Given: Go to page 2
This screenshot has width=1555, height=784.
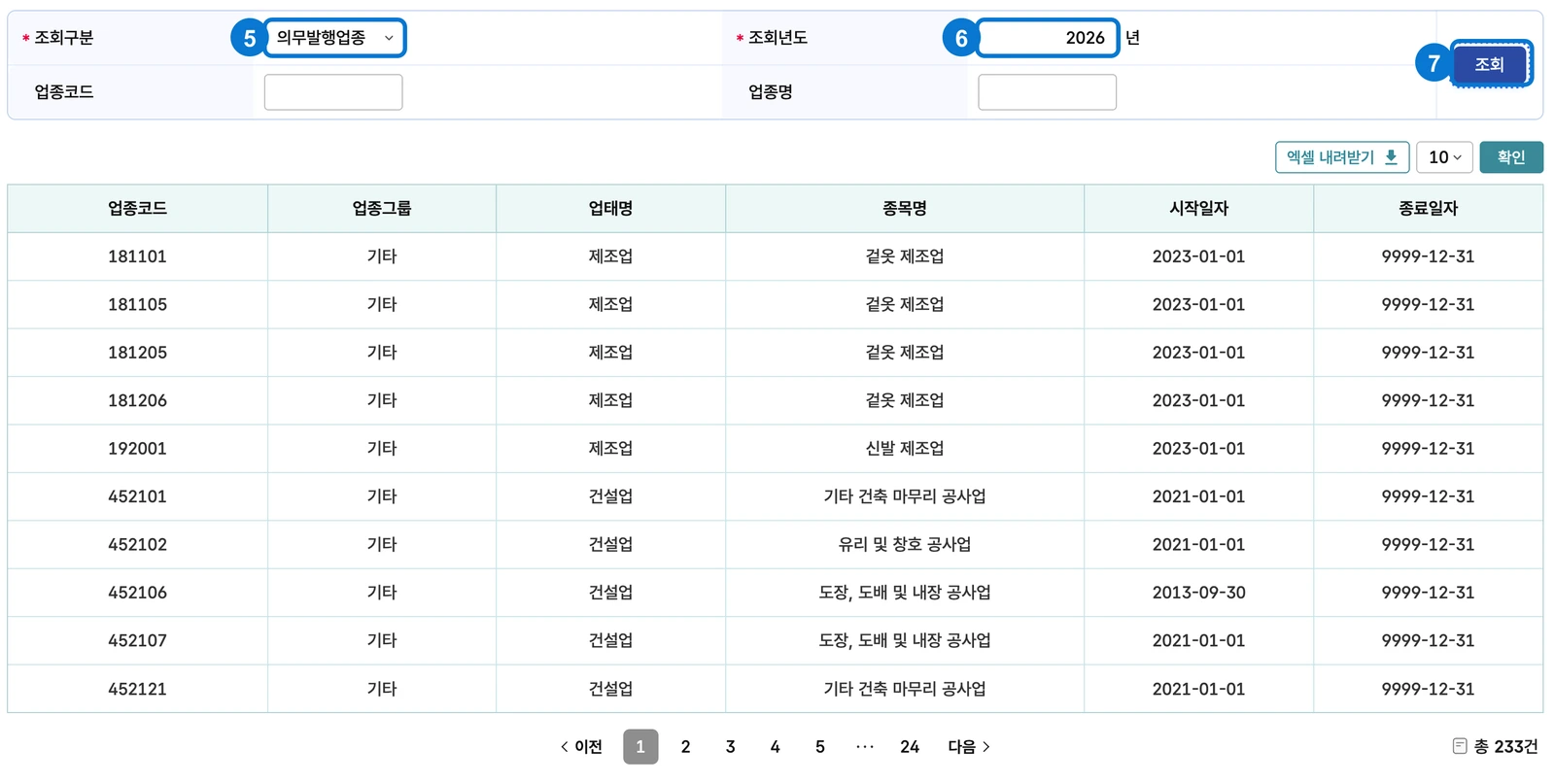Looking at the screenshot, I should [x=685, y=747].
